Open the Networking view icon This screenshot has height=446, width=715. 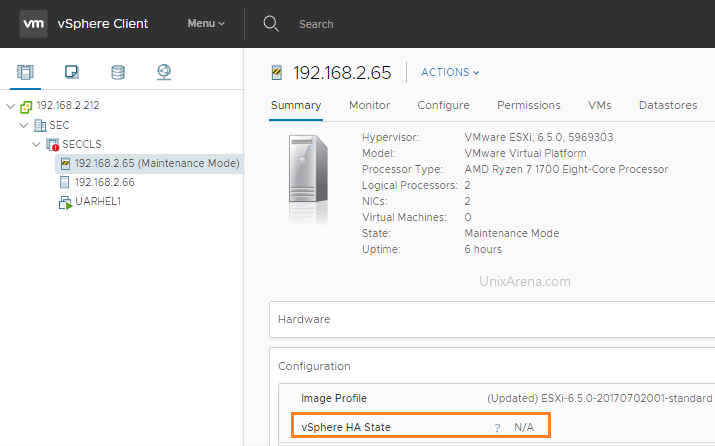point(164,72)
